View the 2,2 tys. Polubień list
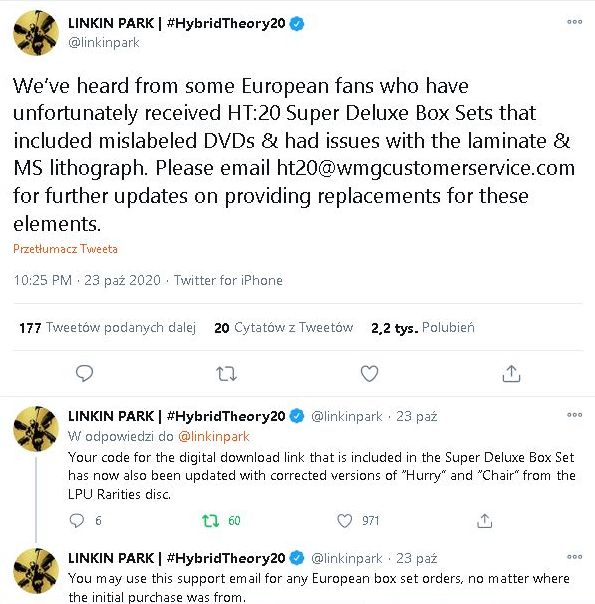595x604 pixels. click(x=422, y=328)
